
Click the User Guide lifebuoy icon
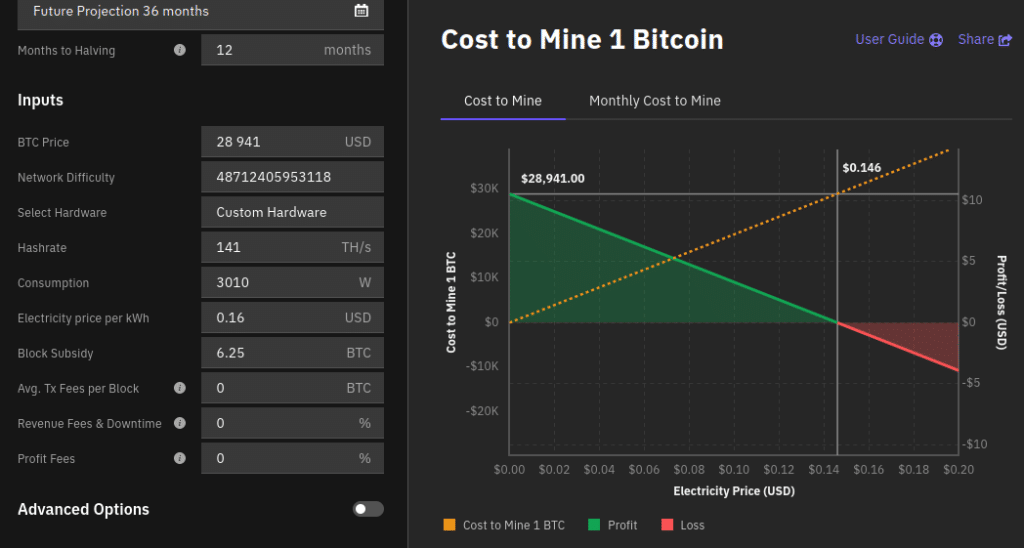(x=936, y=40)
